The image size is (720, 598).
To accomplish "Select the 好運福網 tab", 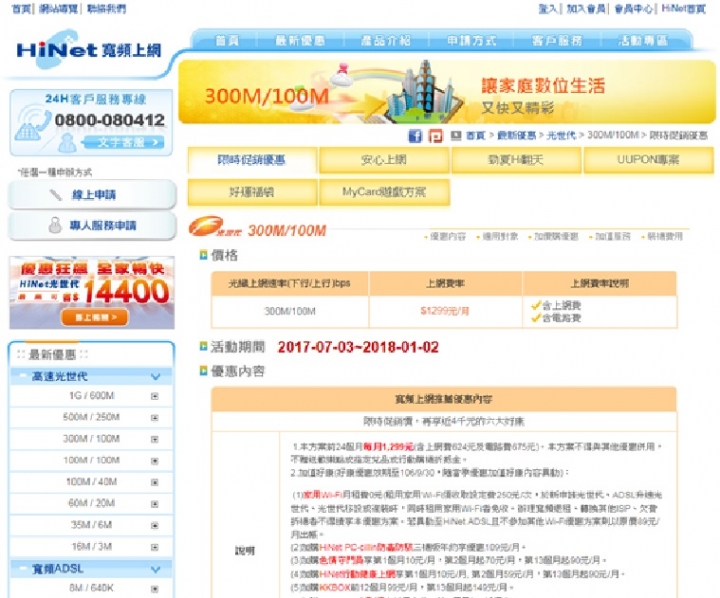I will (x=252, y=192).
